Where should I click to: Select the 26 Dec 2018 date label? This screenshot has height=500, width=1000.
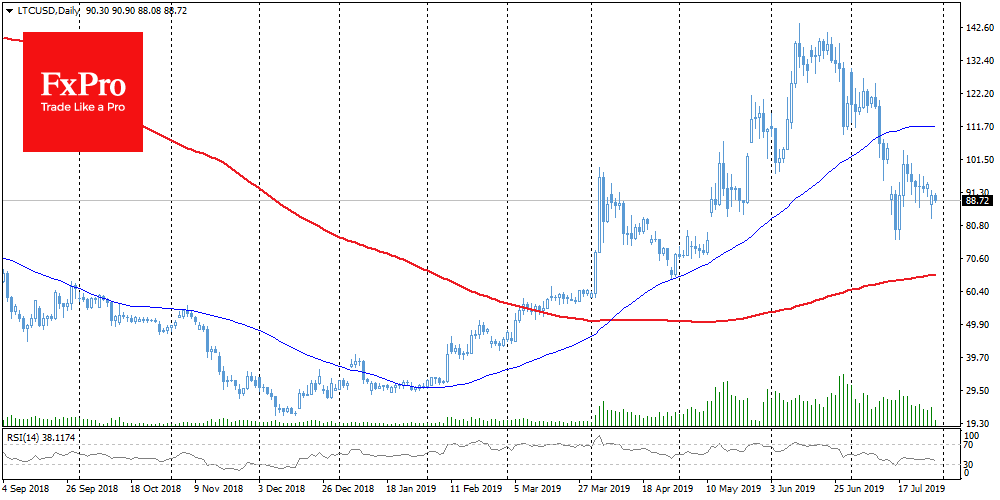[346, 491]
